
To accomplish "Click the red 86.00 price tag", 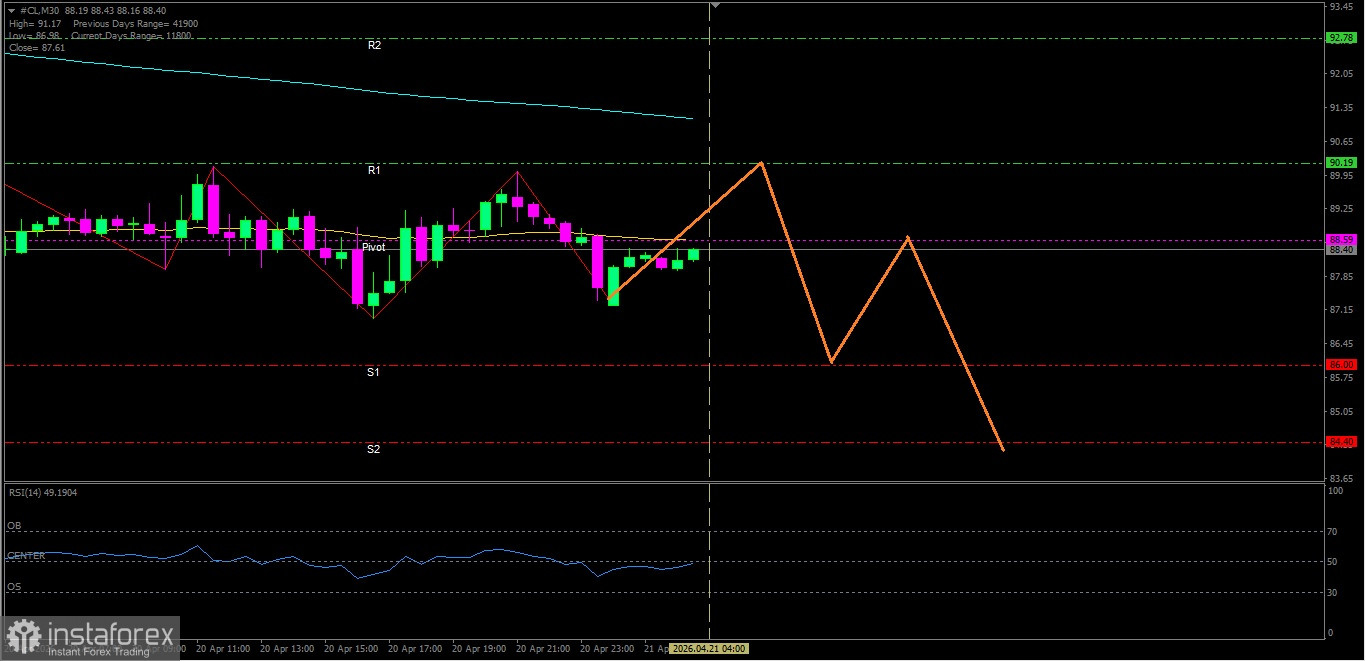I will [x=1340, y=365].
